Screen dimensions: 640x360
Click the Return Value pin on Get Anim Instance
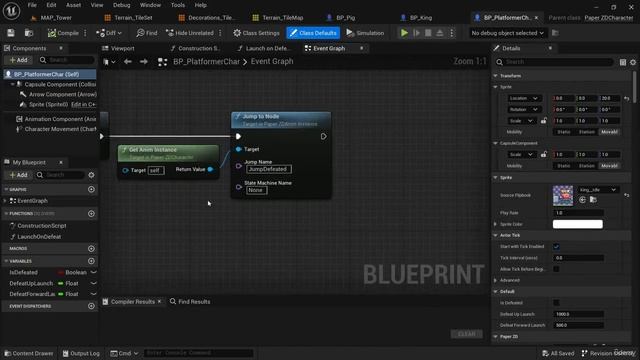tap(211, 169)
